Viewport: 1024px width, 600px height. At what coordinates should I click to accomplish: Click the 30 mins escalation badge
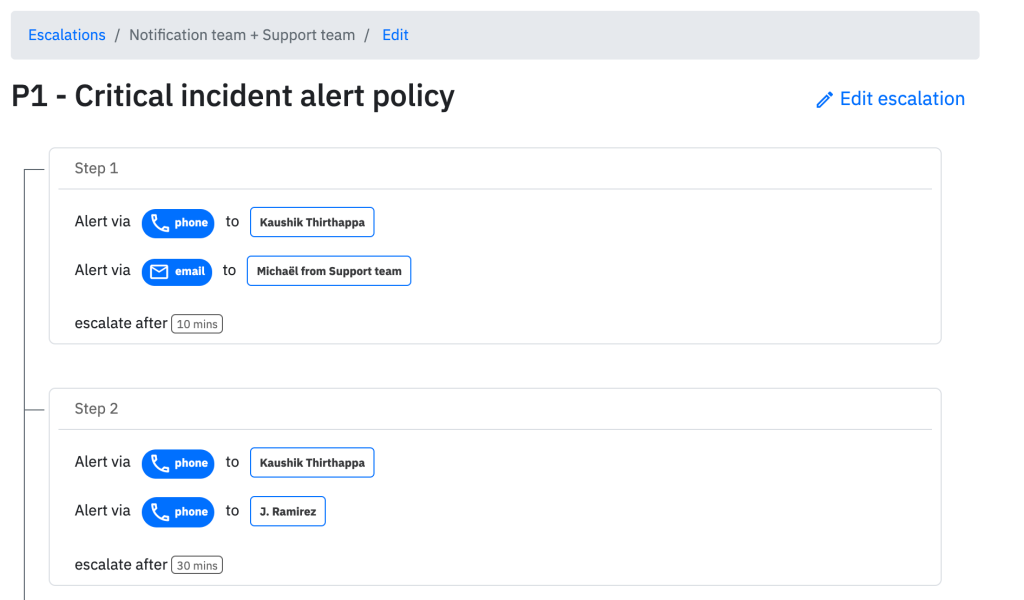pyautogui.click(x=197, y=565)
